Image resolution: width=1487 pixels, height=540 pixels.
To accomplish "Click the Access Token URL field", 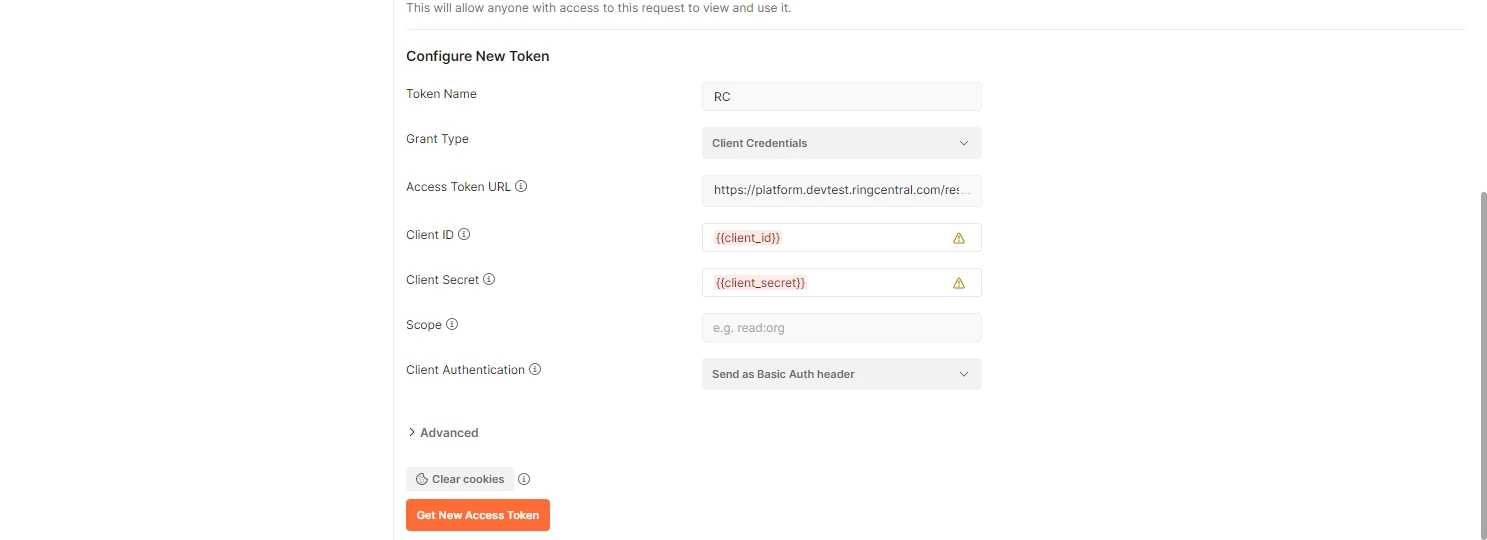I will [841, 190].
